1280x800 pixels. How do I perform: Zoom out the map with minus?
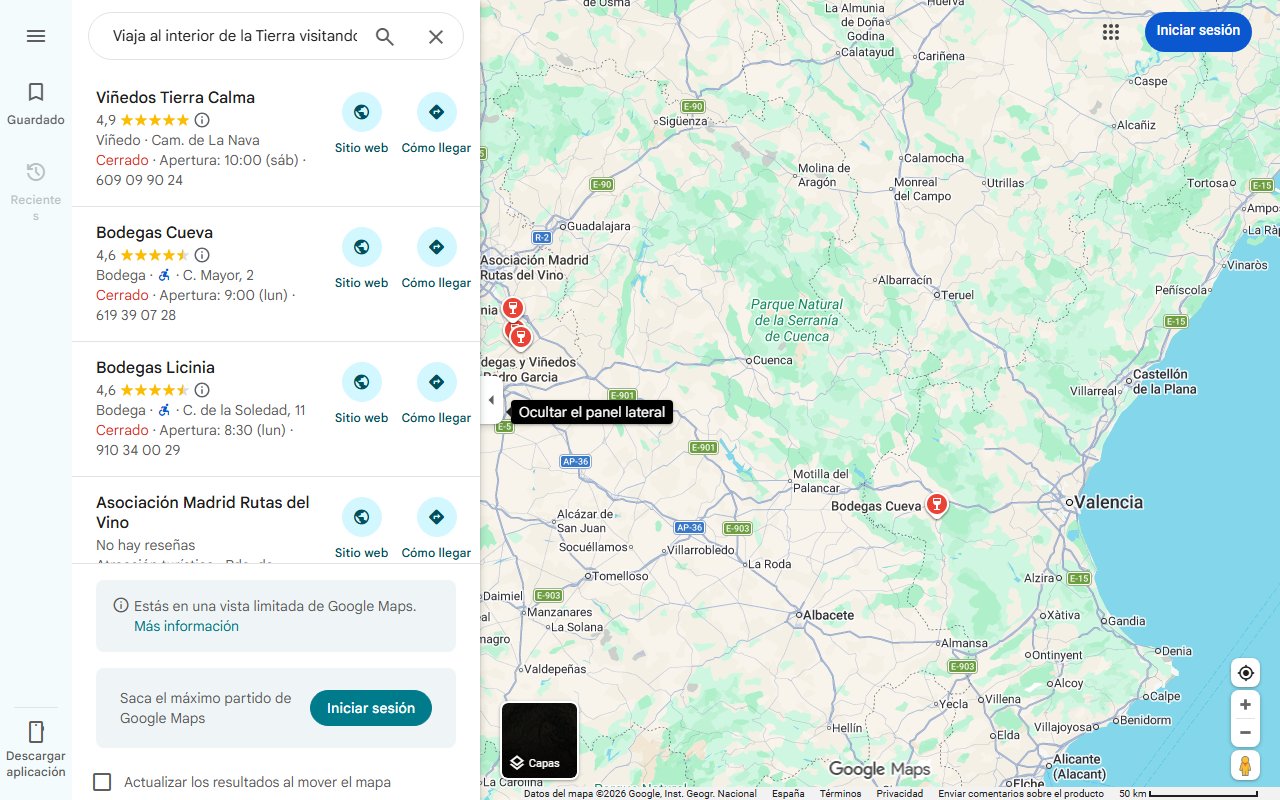[x=1245, y=733]
